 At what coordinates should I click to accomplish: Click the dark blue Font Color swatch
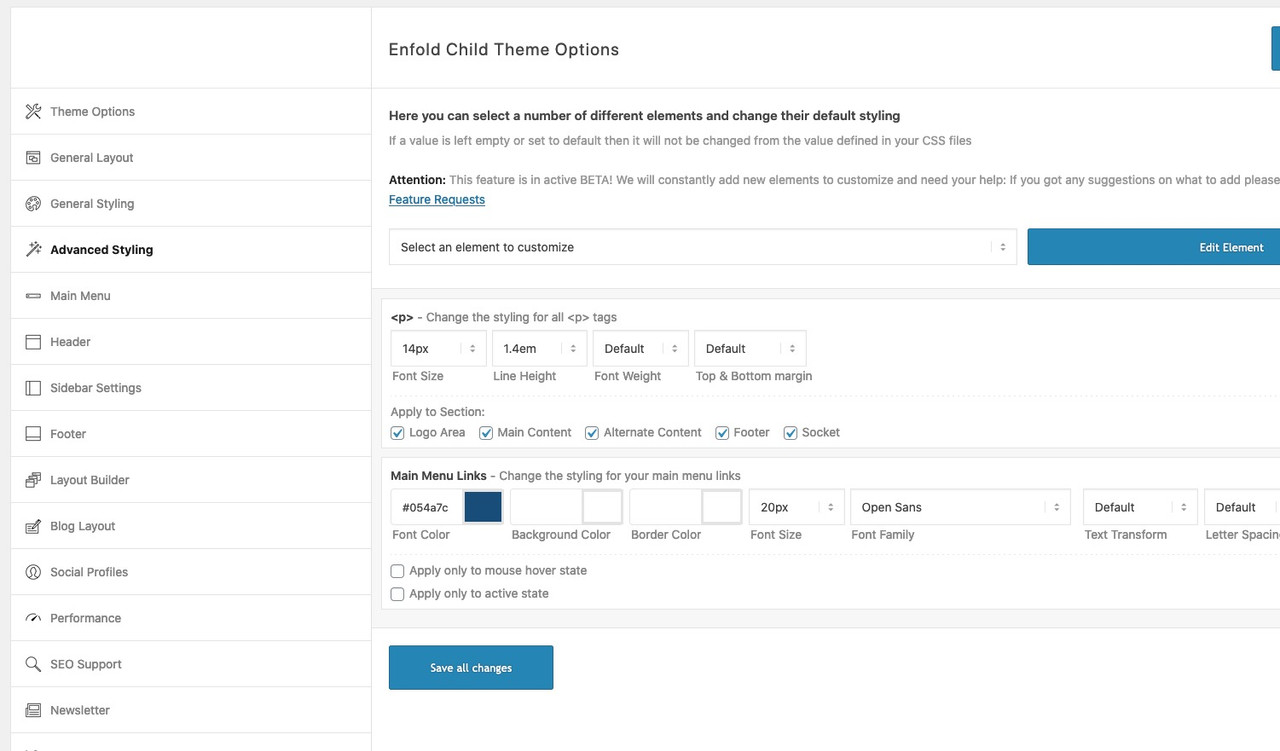pos(483,507)
